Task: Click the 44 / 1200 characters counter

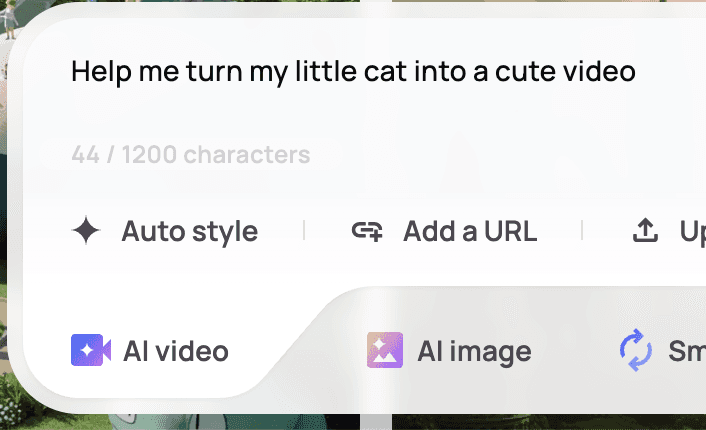Action: [191, 154]
